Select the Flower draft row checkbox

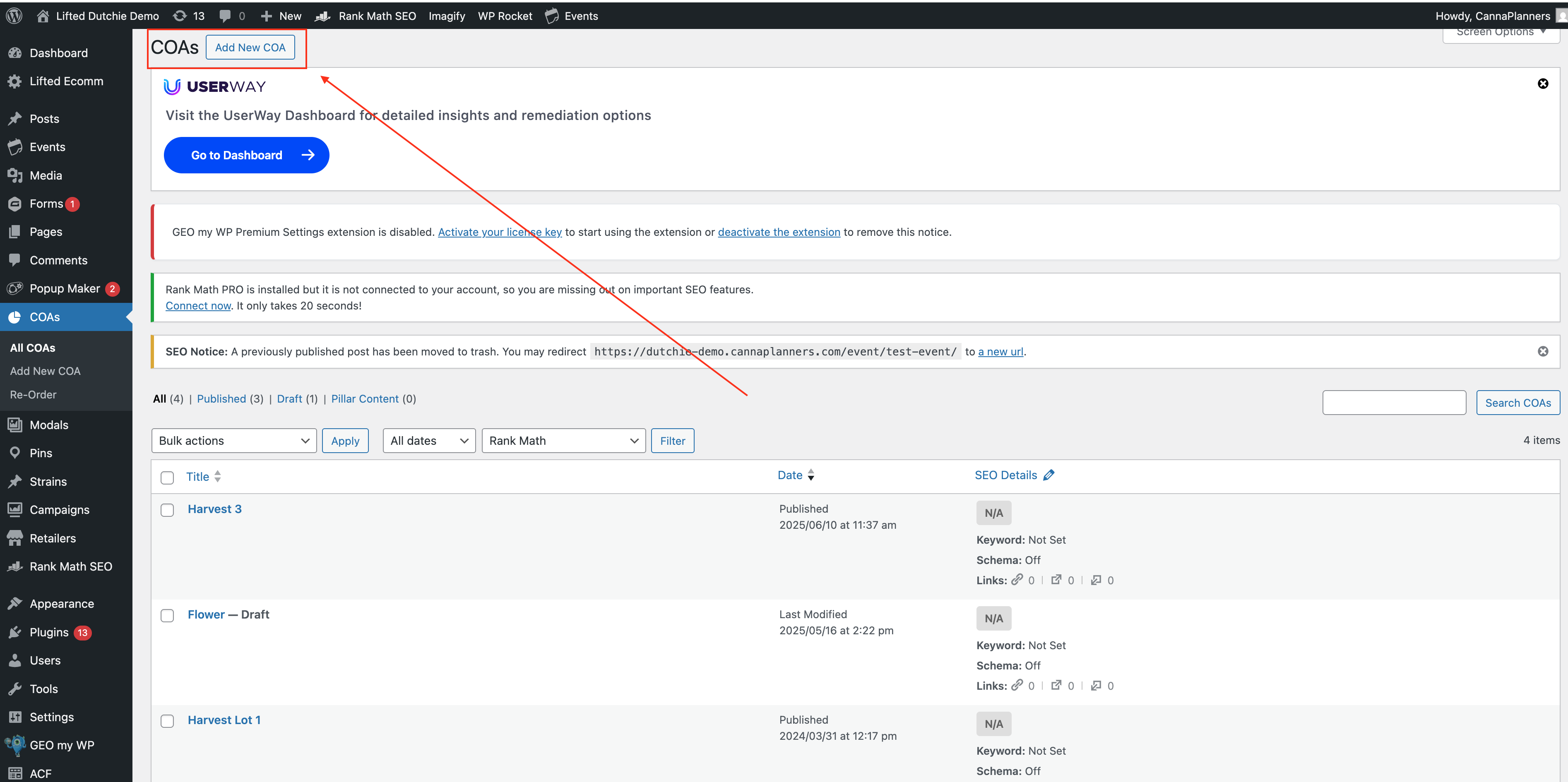pyautogui.click(x=167, y=615)
